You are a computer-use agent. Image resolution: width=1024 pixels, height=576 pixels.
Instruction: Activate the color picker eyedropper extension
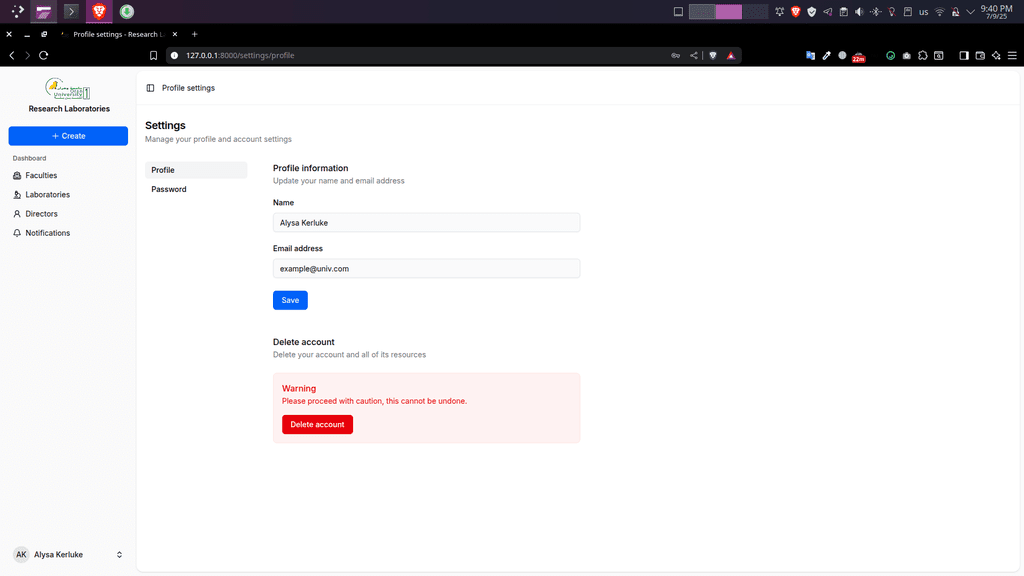click(x=827, y=56)
